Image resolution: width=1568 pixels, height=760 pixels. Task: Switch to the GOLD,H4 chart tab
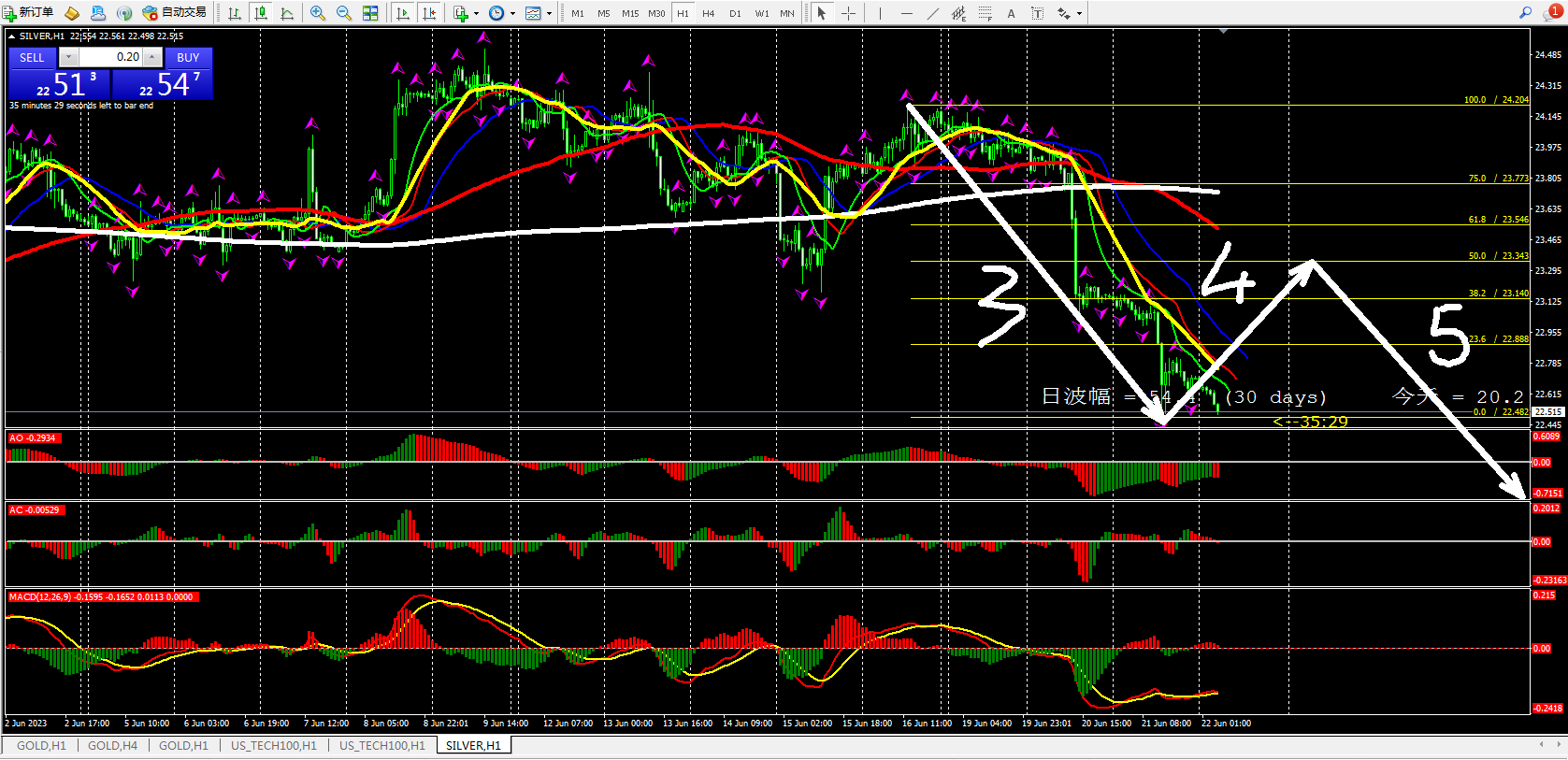tap(112, 746)
